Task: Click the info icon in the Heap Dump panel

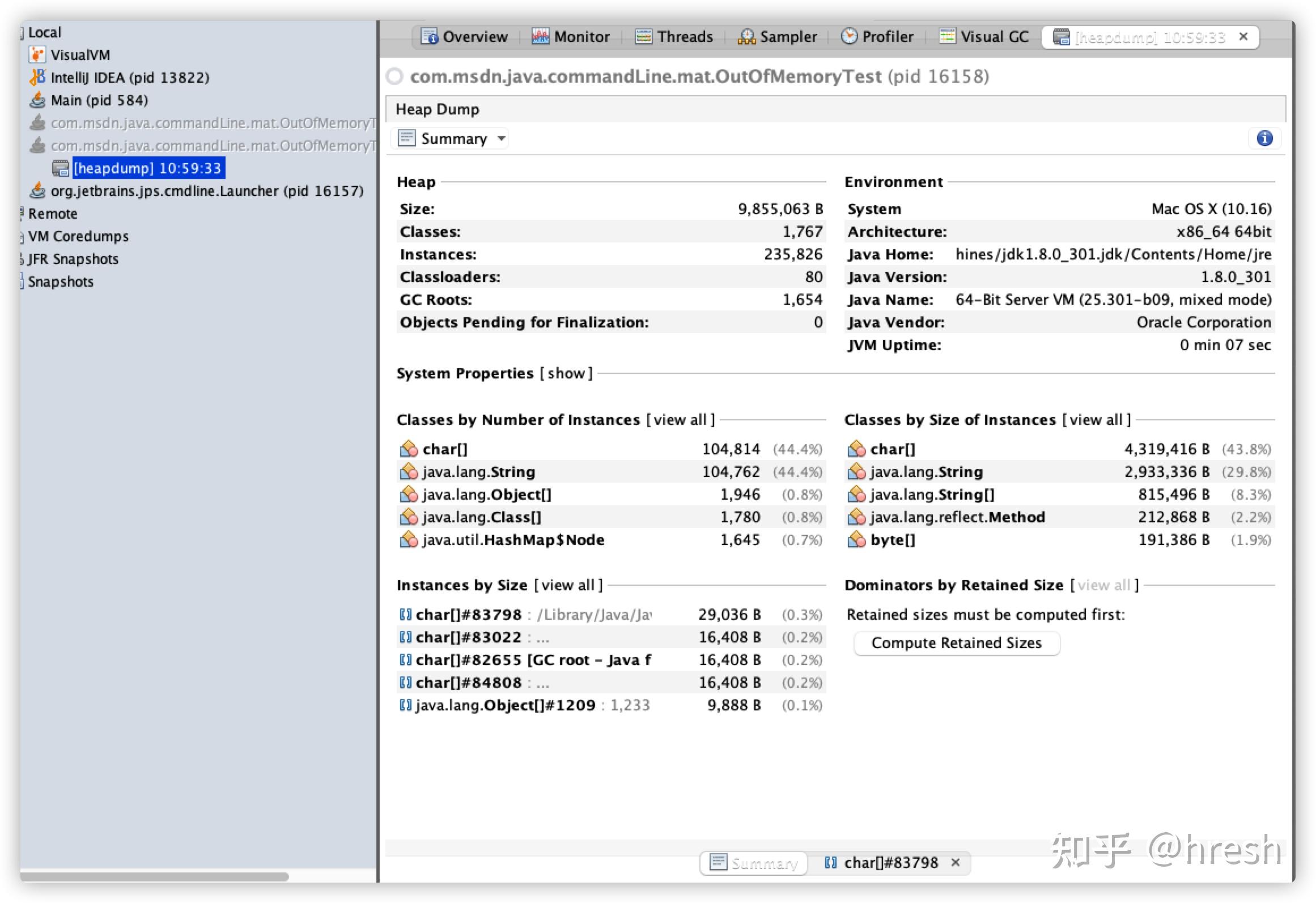Action: click(x=1264, y=138)
